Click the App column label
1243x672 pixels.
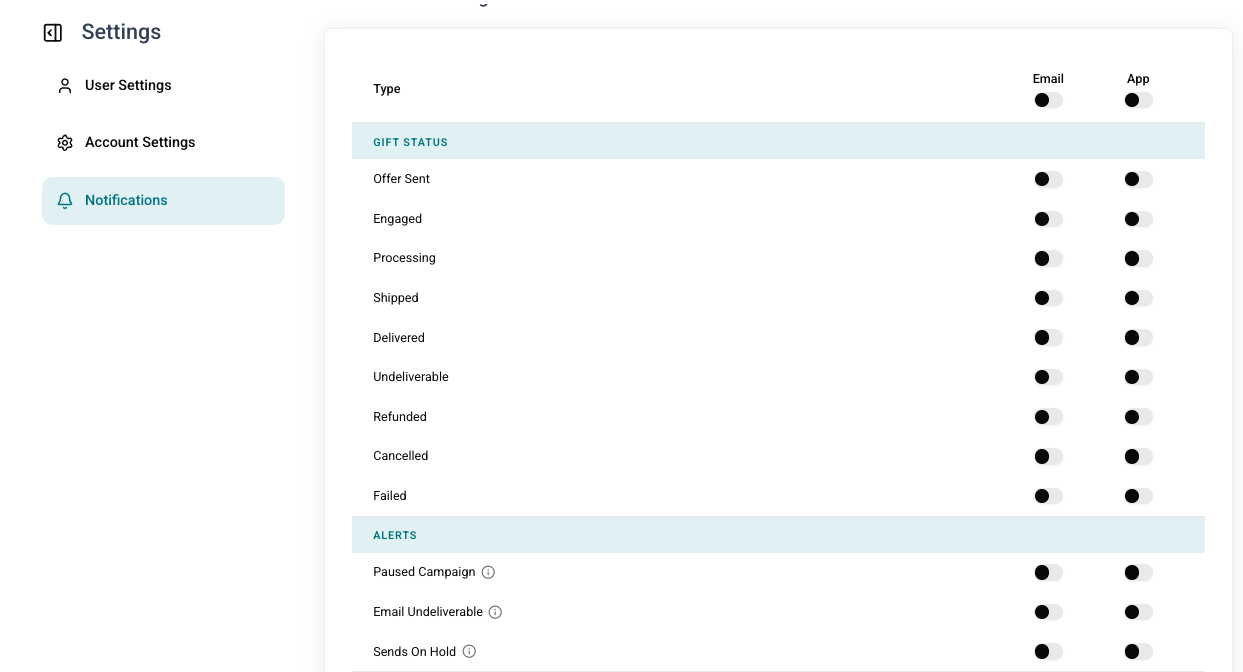(x=1138, y=79)
